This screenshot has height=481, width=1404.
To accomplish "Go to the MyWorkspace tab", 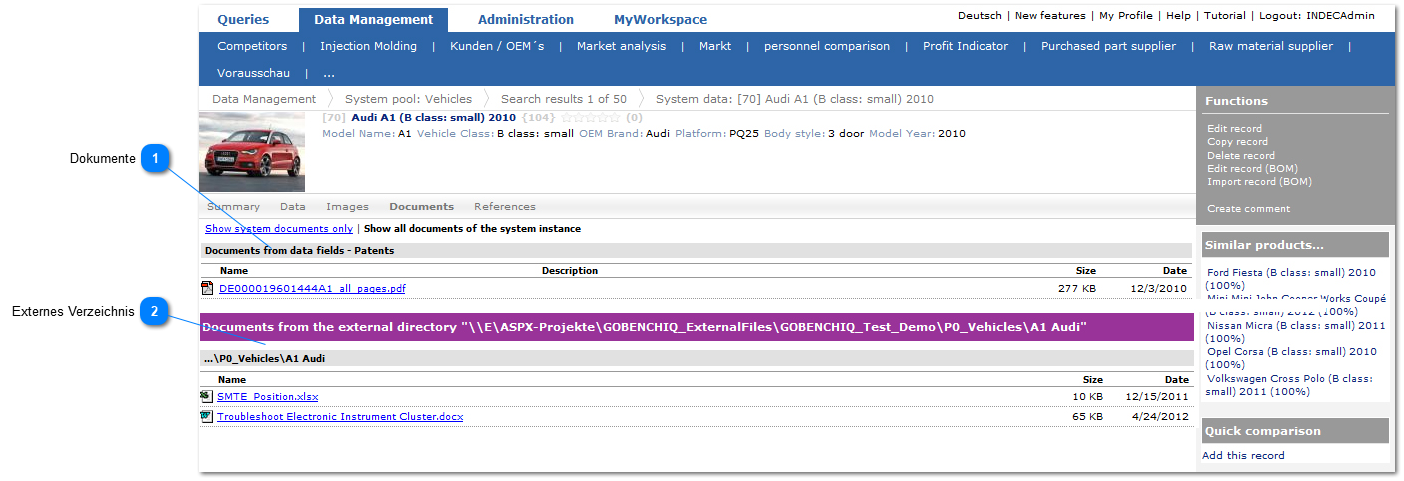I will (660, 19).
